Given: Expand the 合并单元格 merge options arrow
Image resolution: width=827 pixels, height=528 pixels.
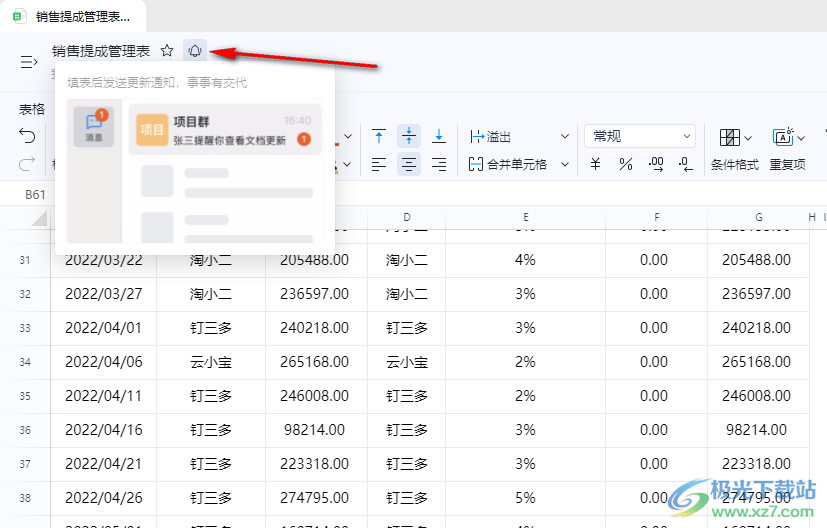Looking at the screenshot, I should [x=565, y=164].
